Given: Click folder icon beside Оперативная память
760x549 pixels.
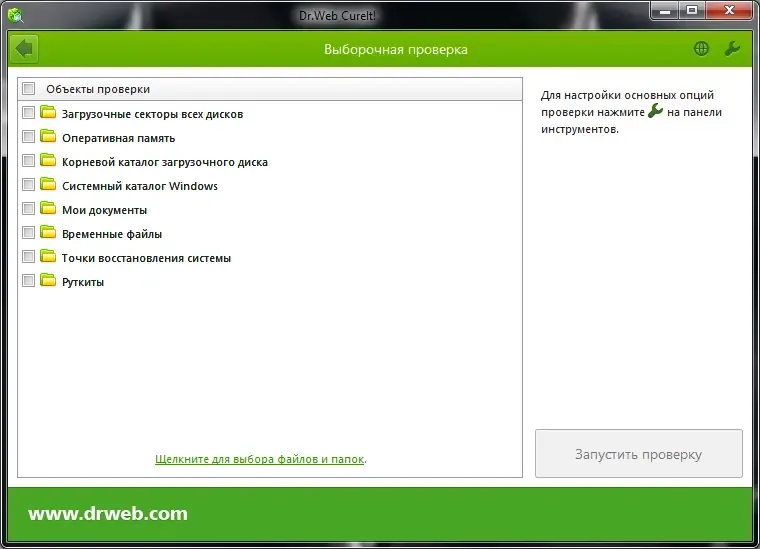Looking at the screenshot, I should point(48,136).
